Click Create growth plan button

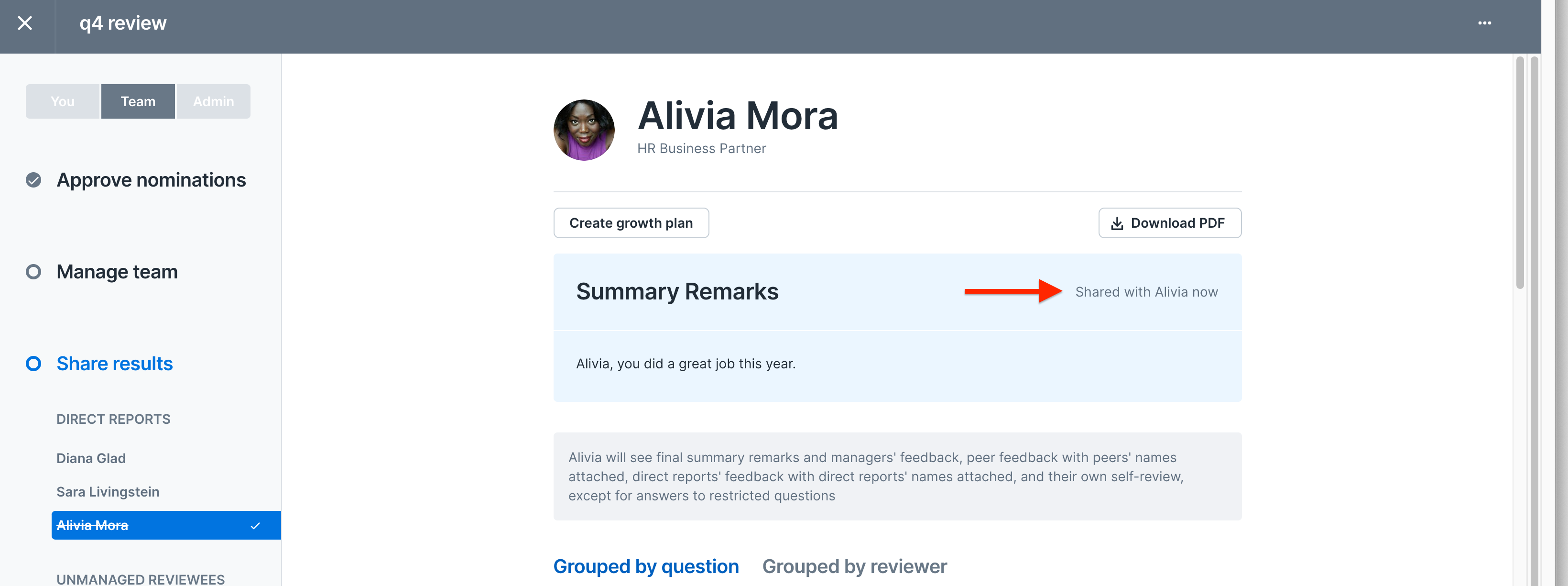631,223
